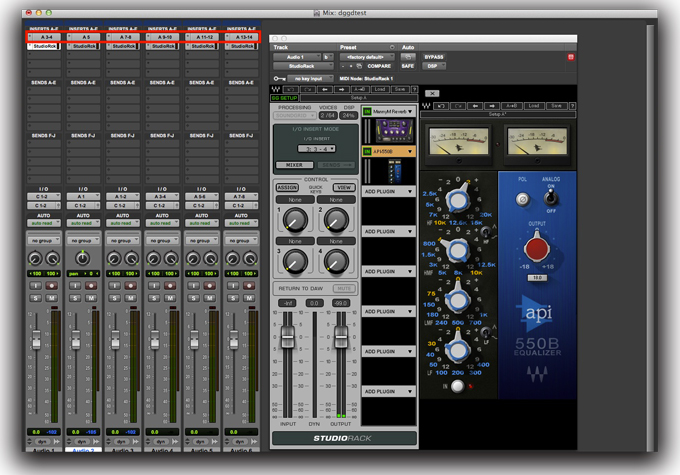
Task: Click the MIXER button in StudioRack
Action: pyautogui.click(x=294, y=165)
